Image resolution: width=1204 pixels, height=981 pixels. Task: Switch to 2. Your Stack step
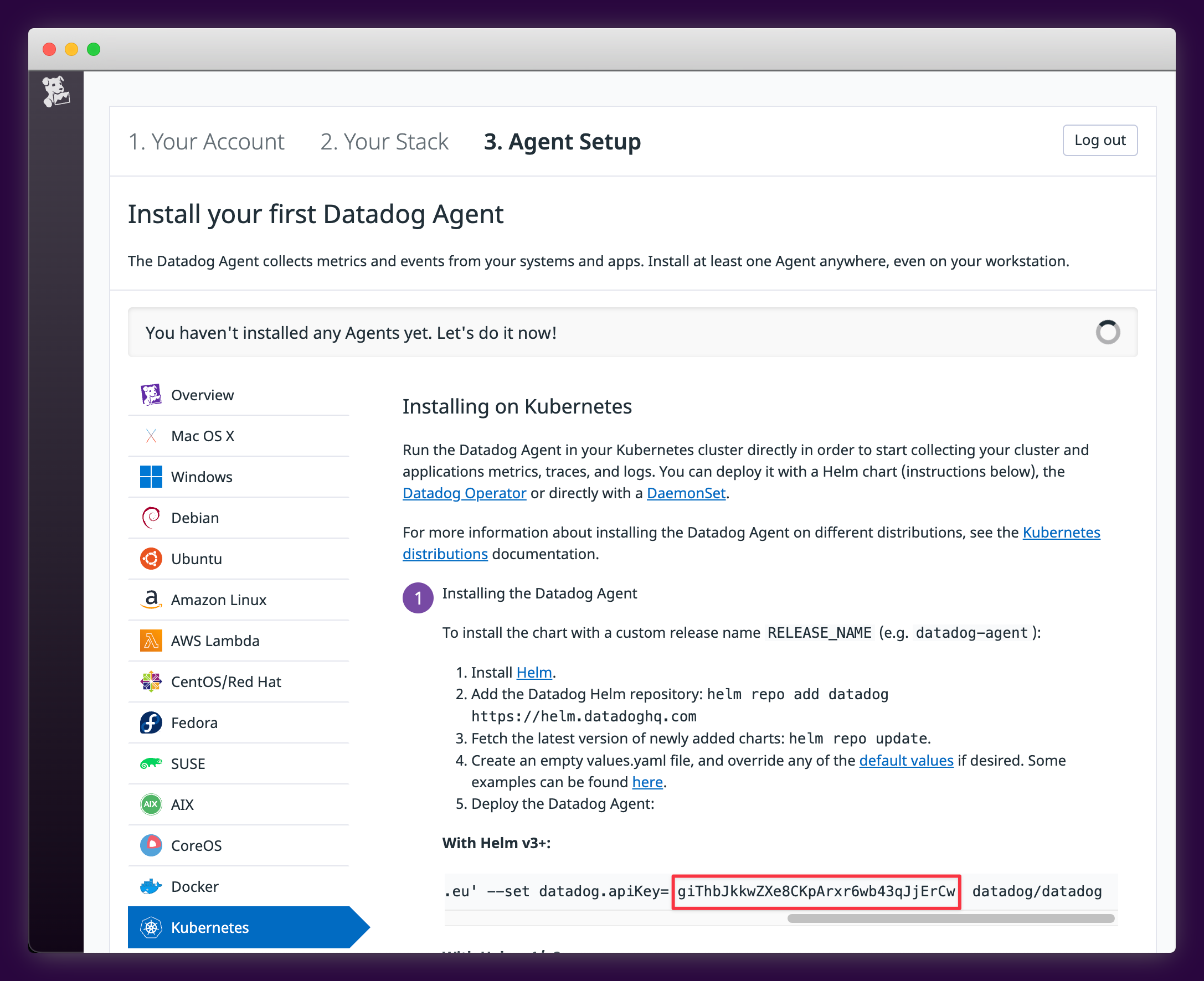[x=384, y=141]
